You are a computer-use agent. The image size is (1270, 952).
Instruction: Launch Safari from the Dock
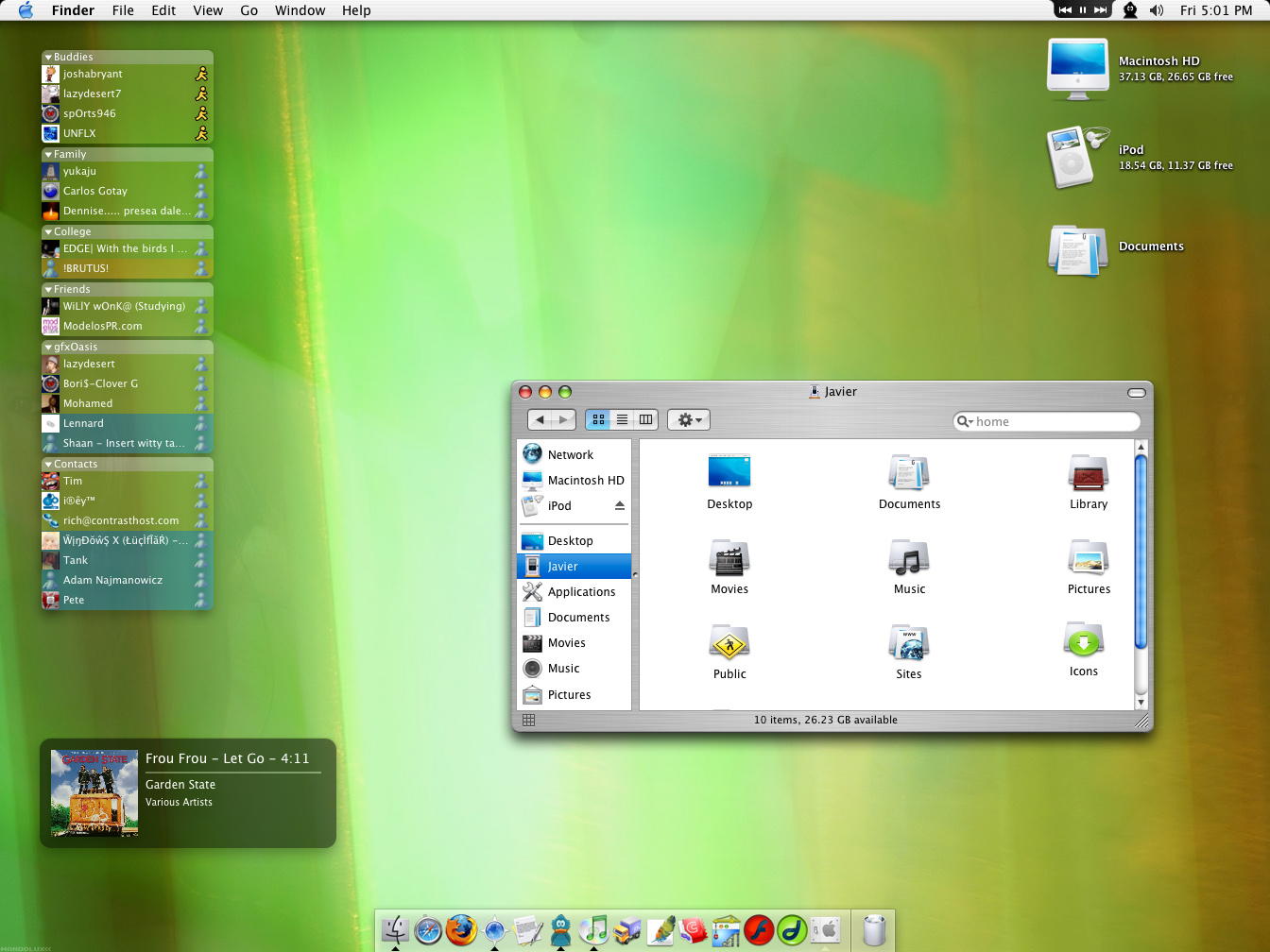pos(428,930)
